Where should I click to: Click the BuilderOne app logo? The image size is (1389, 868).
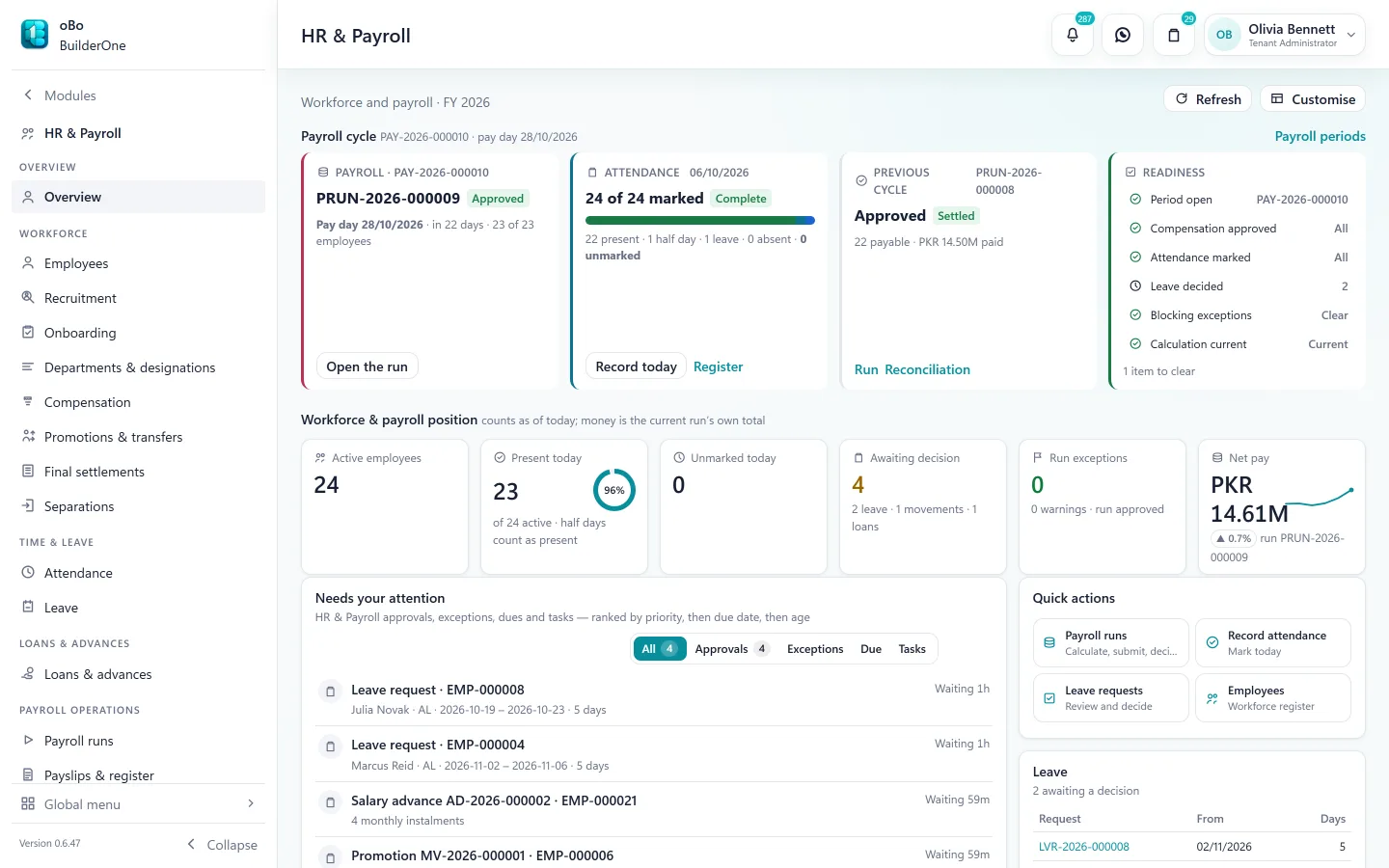pos(35,35)
